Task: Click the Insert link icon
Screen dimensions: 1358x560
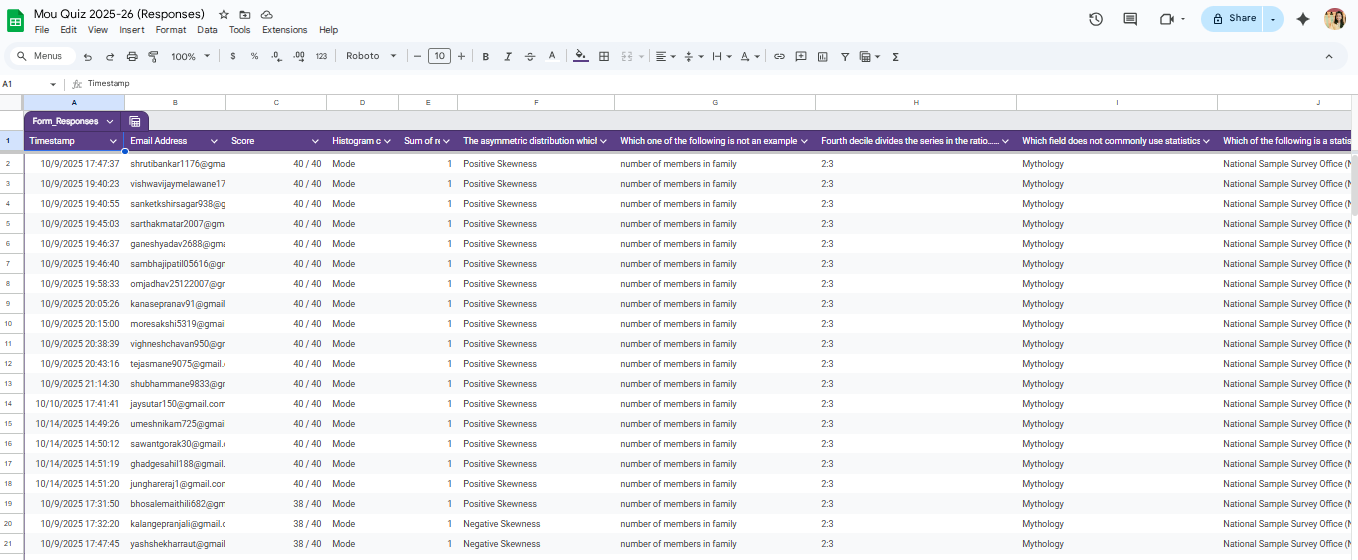Action: [779, 57]
